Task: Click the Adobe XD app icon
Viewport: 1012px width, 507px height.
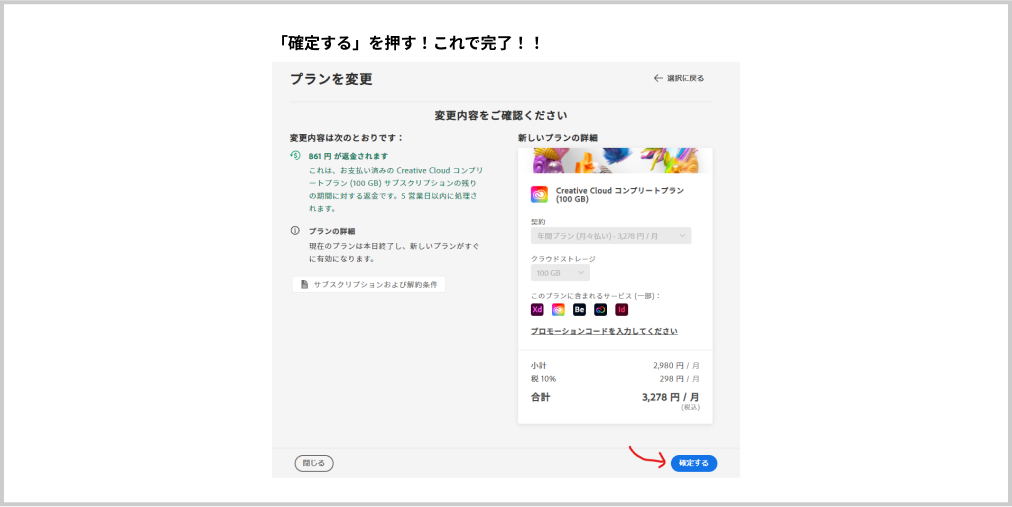Action: tap(537, 310)
